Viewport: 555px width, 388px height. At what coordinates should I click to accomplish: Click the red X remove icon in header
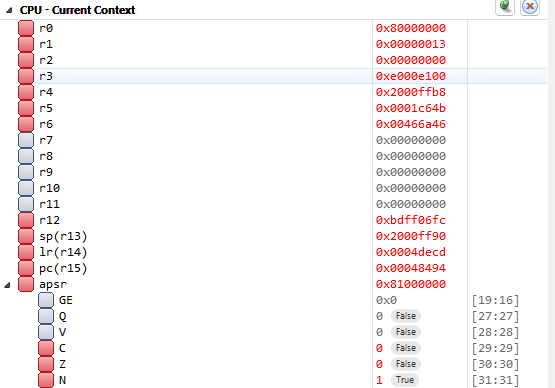tap(530, 6)
